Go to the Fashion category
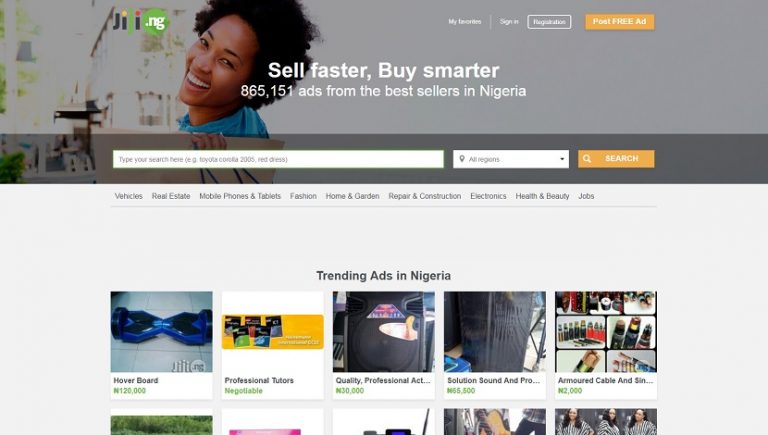 click(303, 196)
